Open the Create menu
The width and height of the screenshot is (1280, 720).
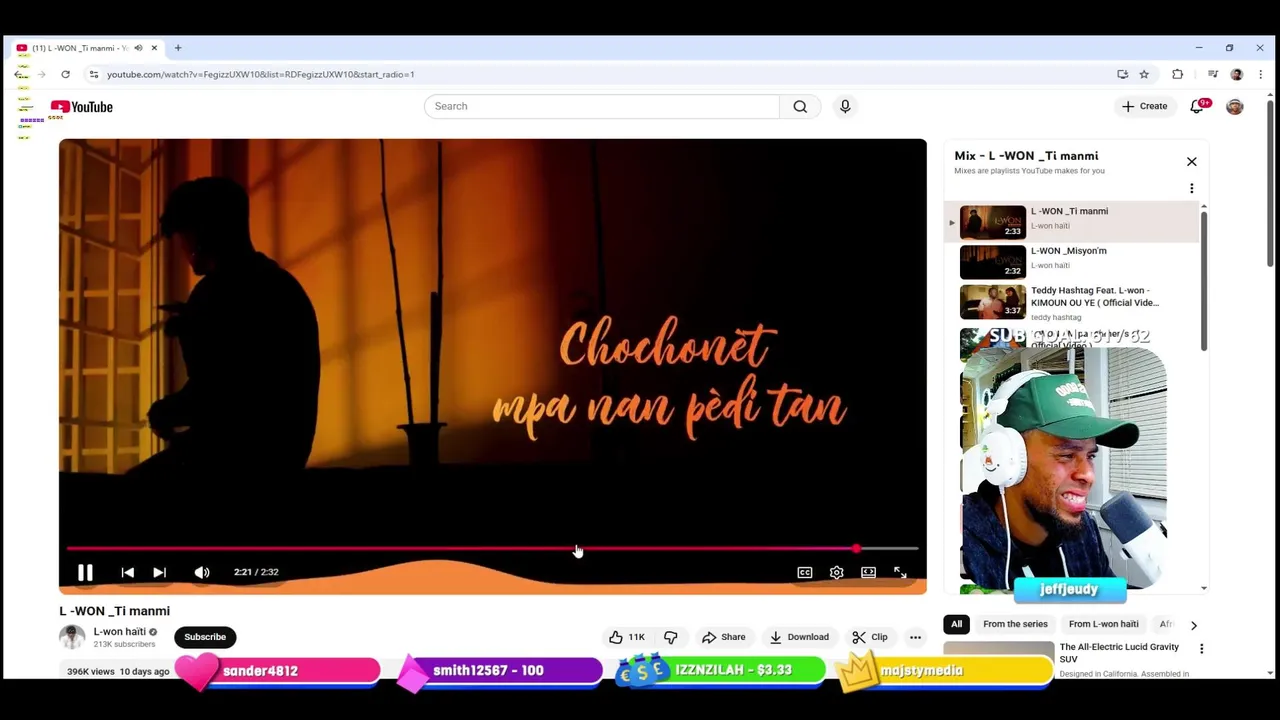click(x=1145, y=106)
